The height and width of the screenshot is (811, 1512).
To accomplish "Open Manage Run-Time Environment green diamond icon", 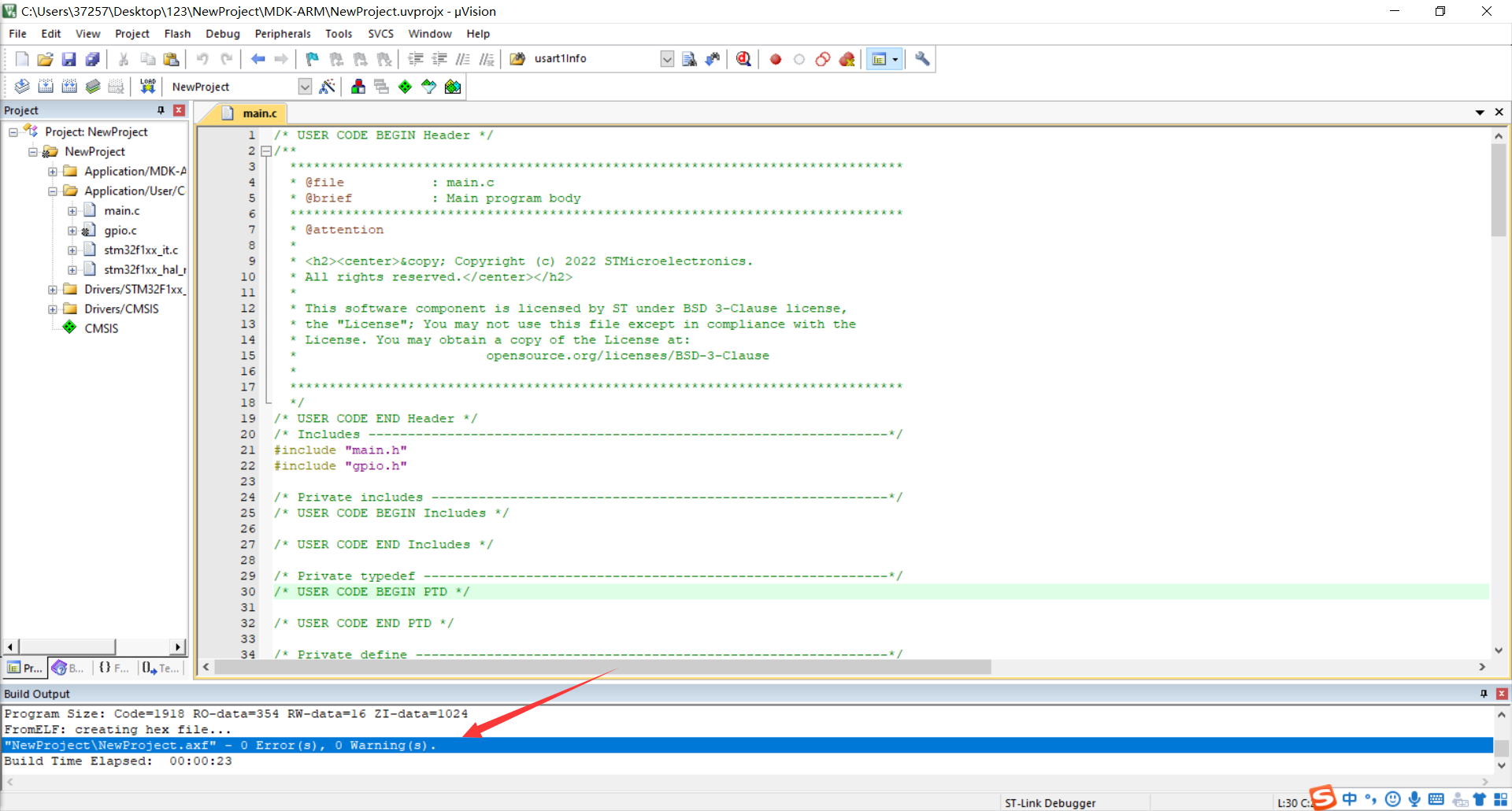I will pyautogui.click(x=405, y=87).
